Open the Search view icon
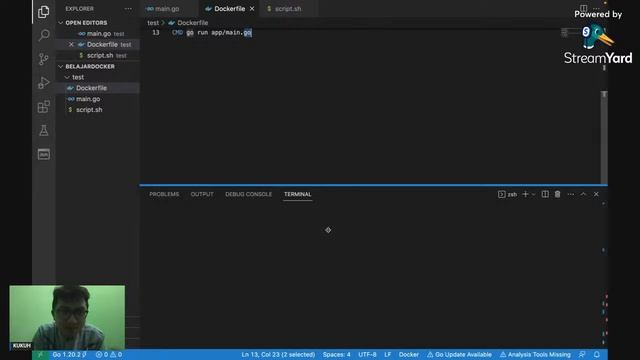Image resolution: width=640 pixels, height=360 pixels. coord(44,35)
